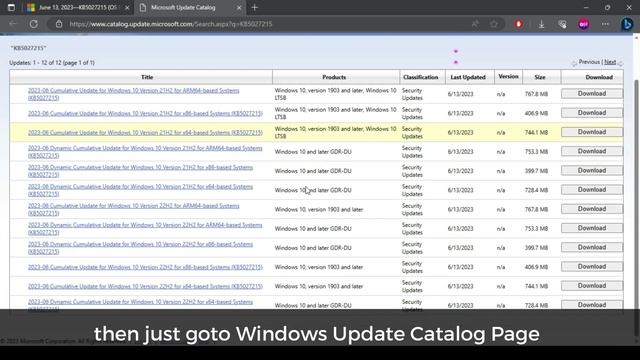Click the 'Updates: 1 - 12 of 12' count text

tap(52, 62)
